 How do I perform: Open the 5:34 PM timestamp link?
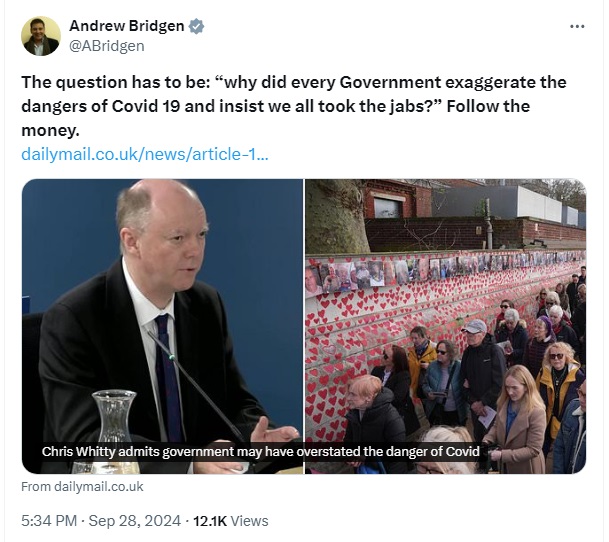click(x=49, y=521)
